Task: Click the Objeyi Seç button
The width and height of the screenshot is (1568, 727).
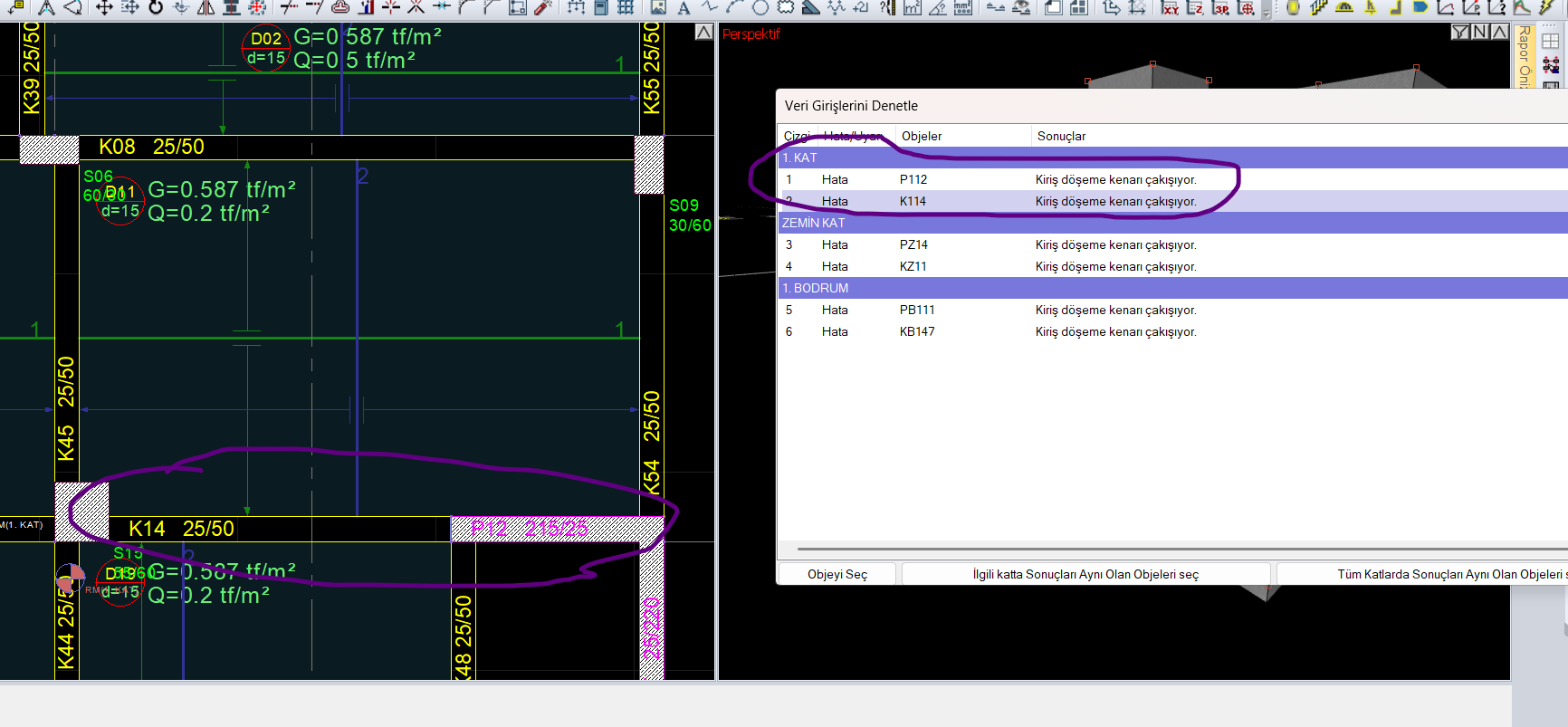Action: coord(837,574)
